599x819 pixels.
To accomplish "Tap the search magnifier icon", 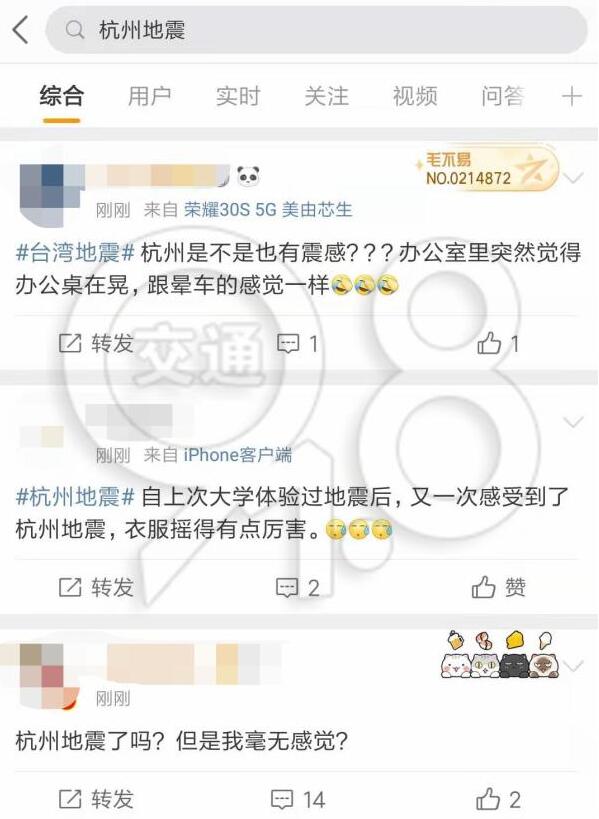I will click(x=75, y=30).
